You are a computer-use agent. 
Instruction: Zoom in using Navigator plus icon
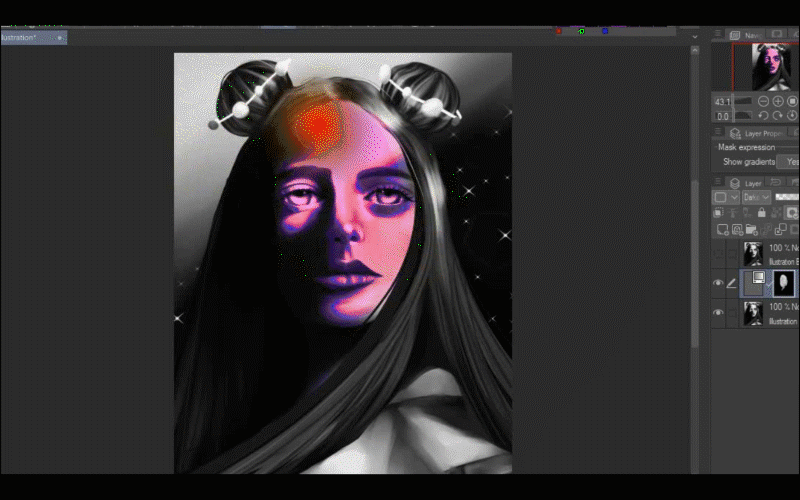pos(778,101)
